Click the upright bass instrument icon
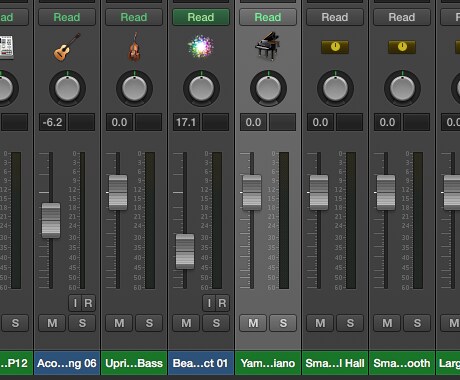The width and height of the screenshot is (460, 380). 134,47
